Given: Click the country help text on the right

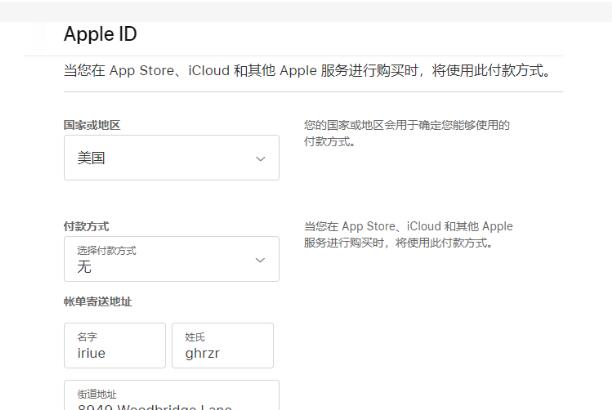Looking at the screenshot, I should point(406,133).
